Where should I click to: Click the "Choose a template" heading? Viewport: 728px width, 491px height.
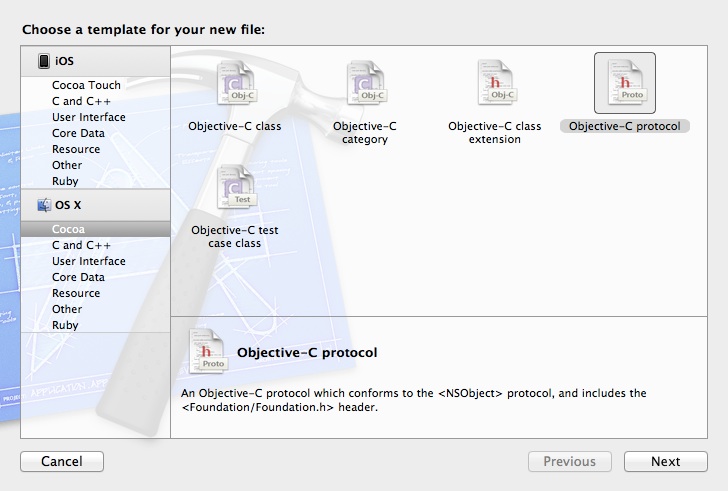pyautogui.click(x=143, y=30)
